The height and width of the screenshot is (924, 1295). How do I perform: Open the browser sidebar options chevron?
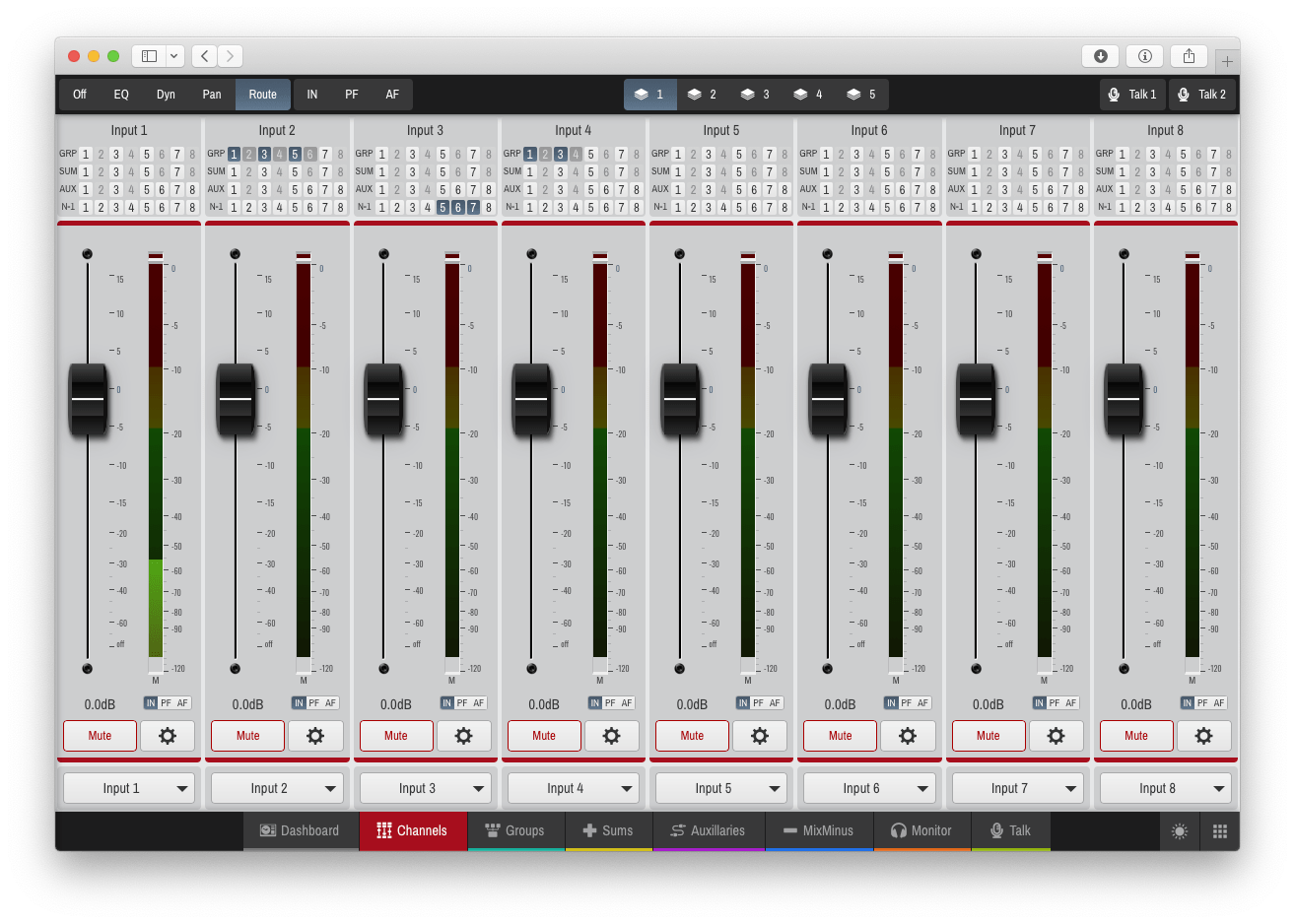point(174,56)
